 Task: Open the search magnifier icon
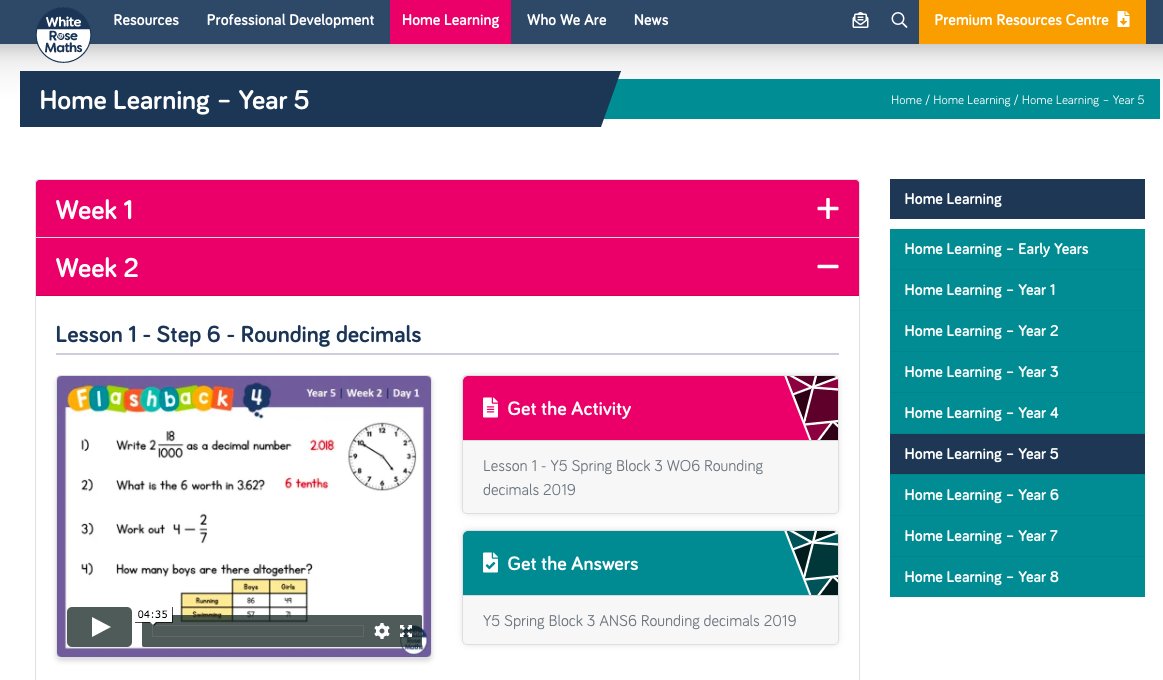(899, 20)
